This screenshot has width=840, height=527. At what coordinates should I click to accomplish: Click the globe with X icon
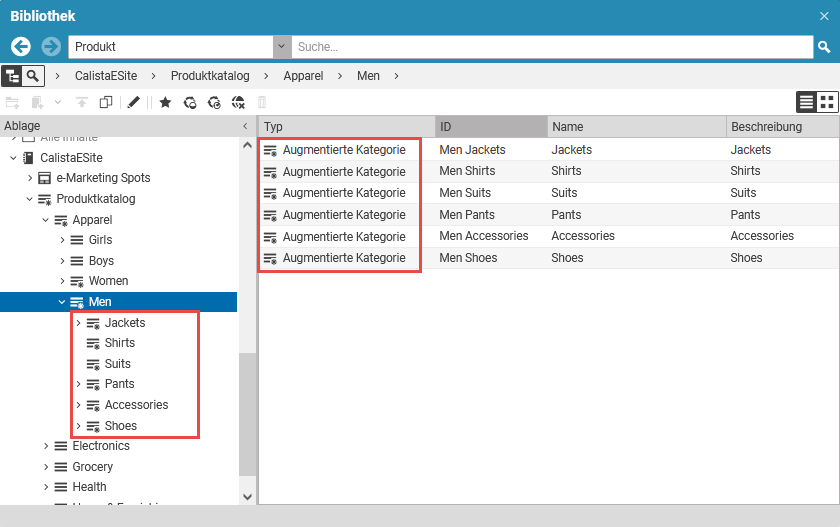click(x=238, y=102)
